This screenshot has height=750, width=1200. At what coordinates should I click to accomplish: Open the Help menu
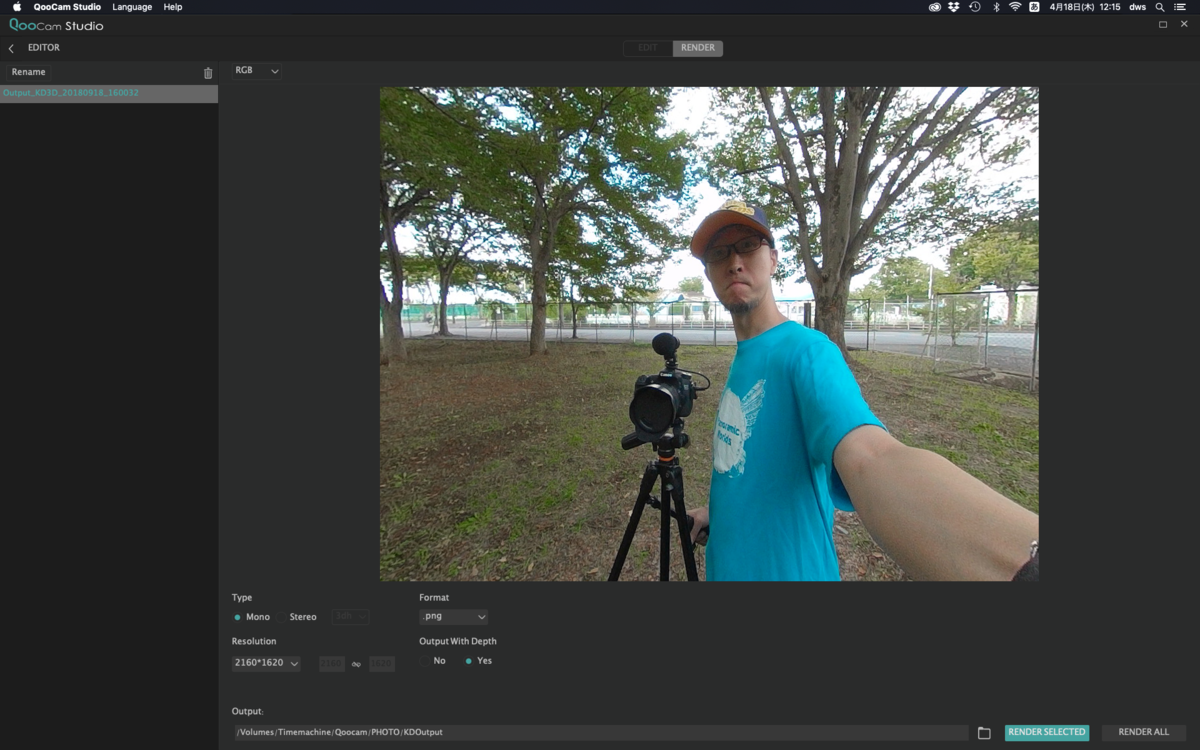coord(173,7)
